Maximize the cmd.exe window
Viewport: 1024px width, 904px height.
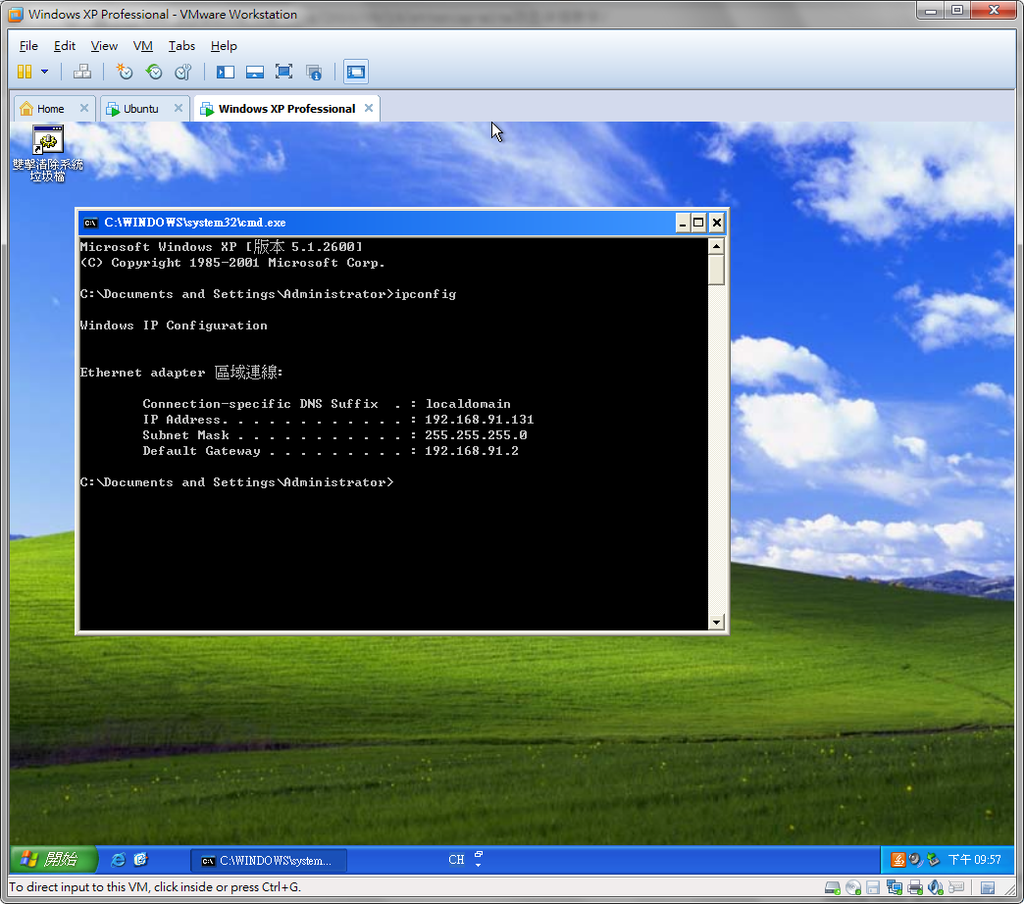point(699,223)
